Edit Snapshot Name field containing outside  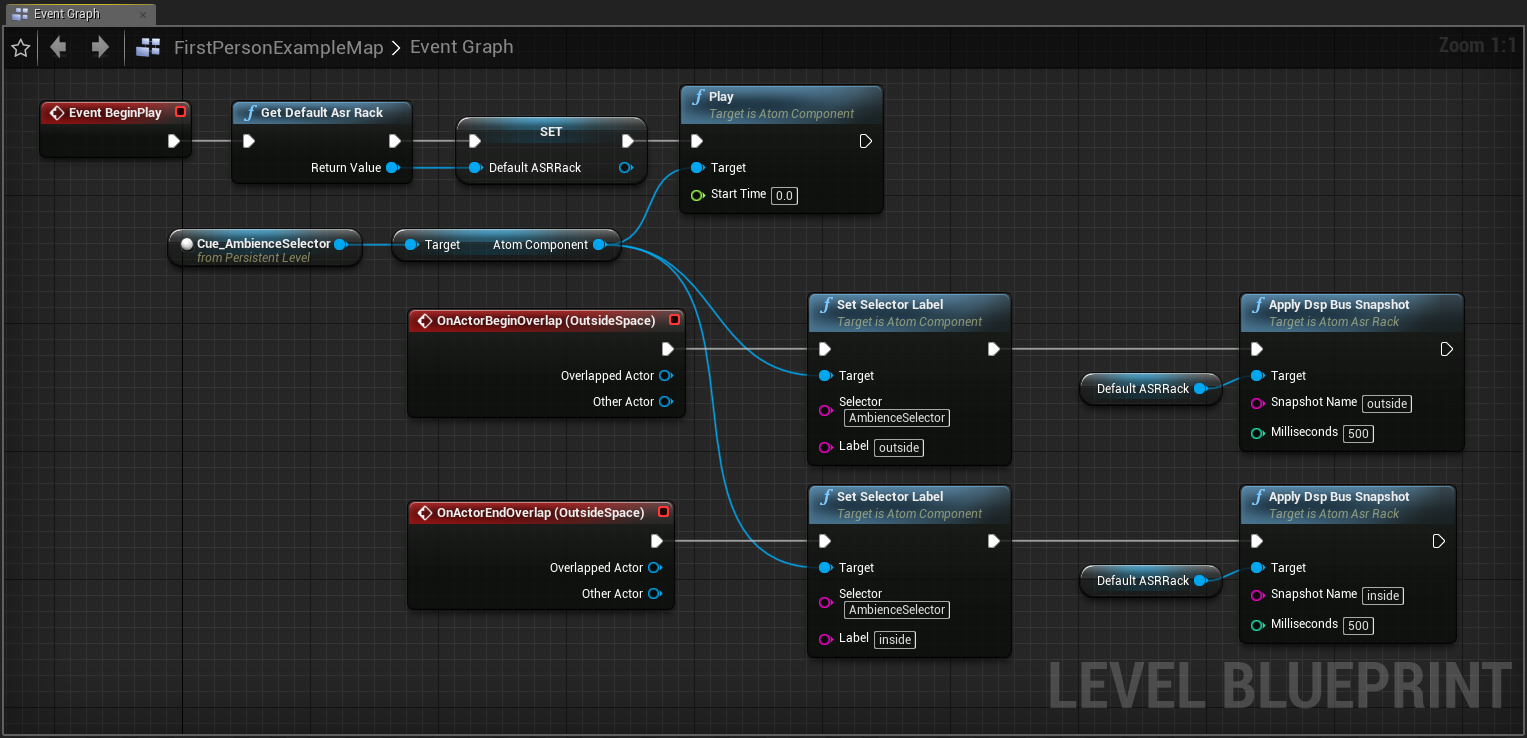(x=1387, y=404)
